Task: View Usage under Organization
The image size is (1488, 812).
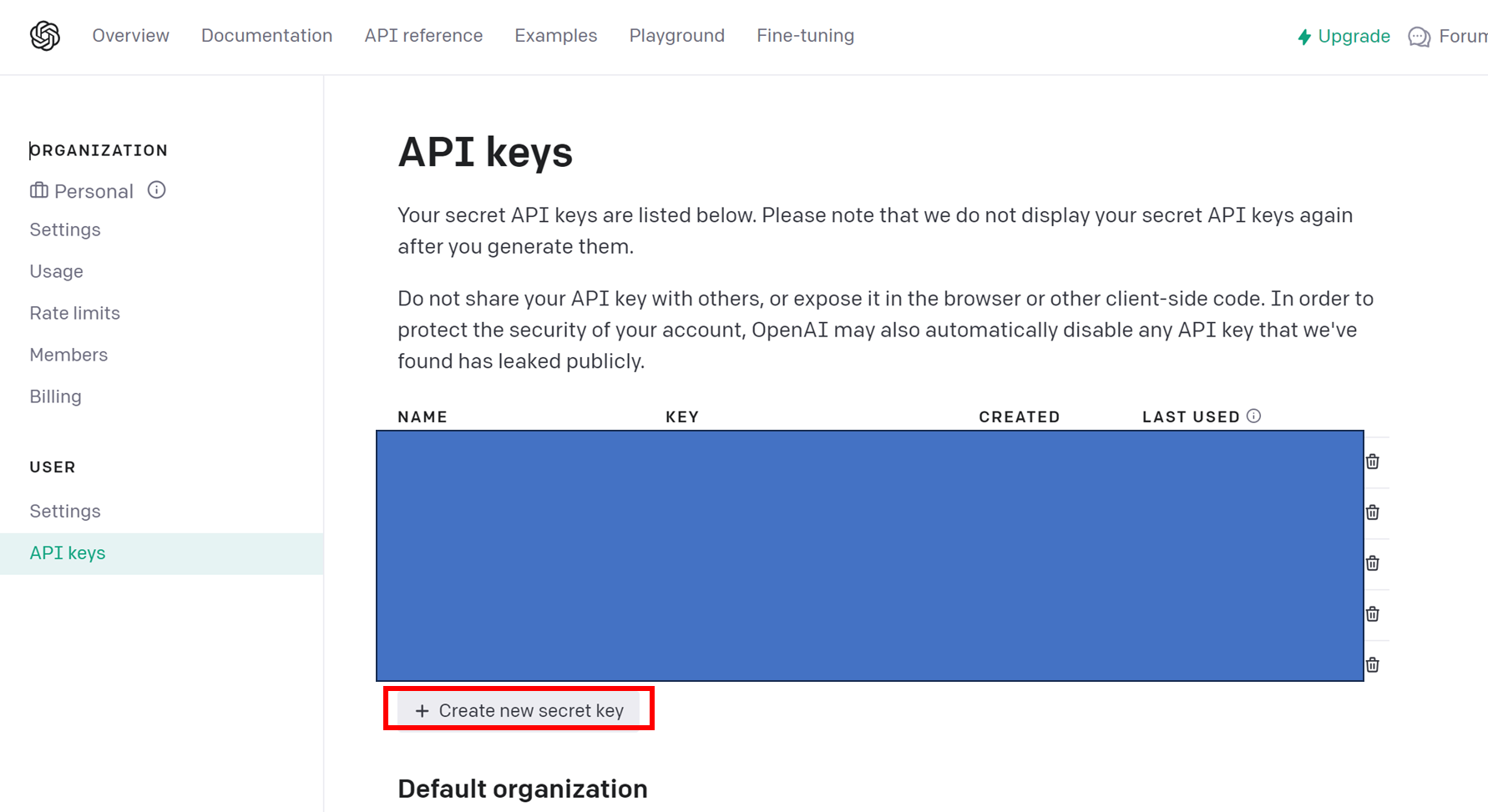Action: pyautogui.click(x=56, y=270)
